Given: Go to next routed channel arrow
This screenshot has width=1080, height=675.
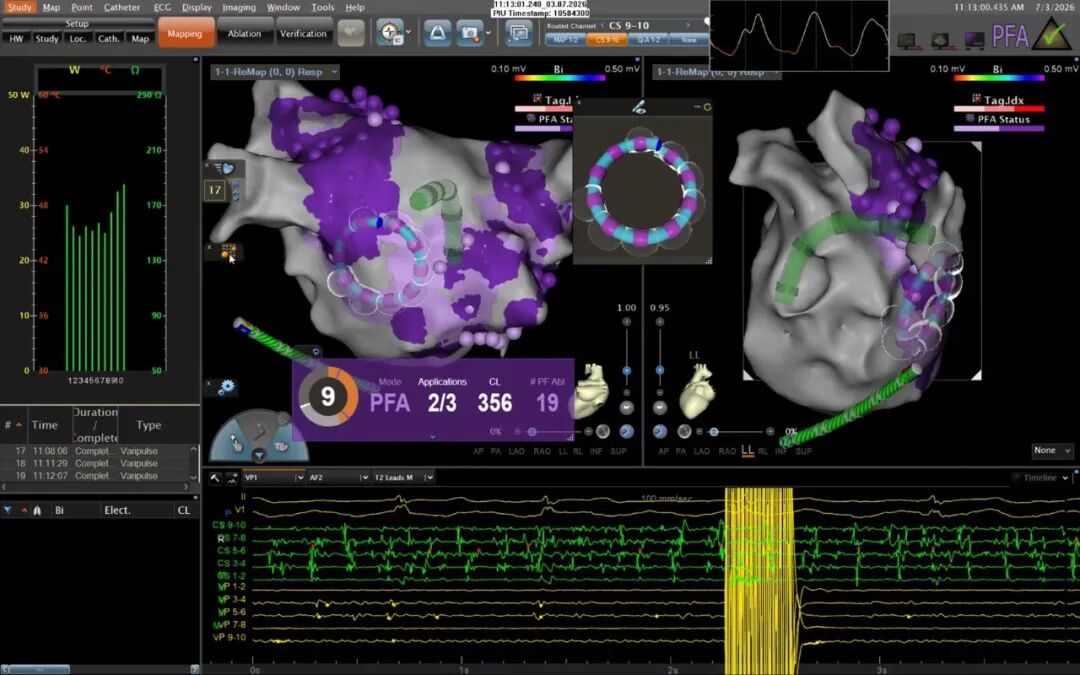Looking at the screenshot, I should 687,25.
